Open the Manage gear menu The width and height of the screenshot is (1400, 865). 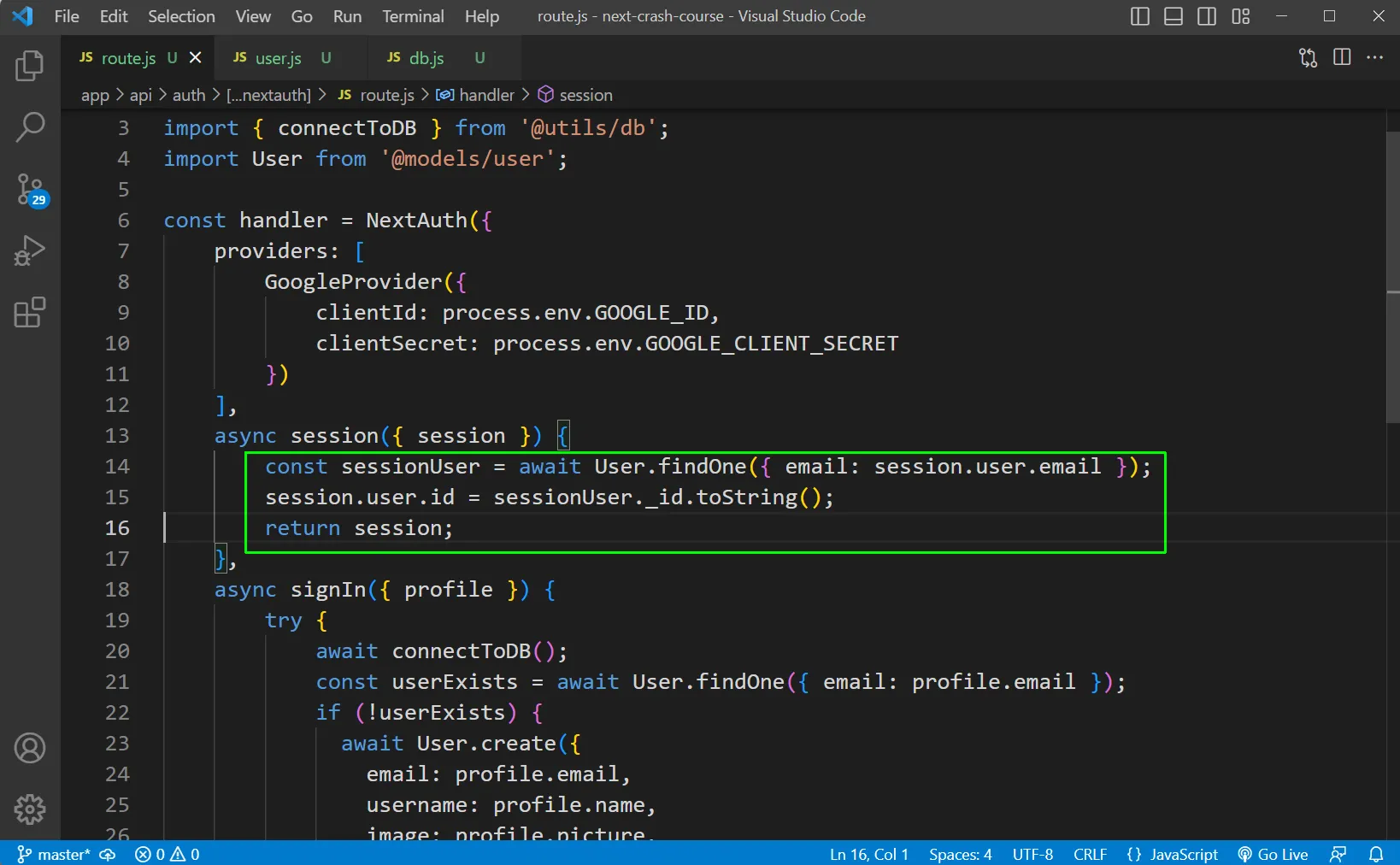click(x=30, y=809)
